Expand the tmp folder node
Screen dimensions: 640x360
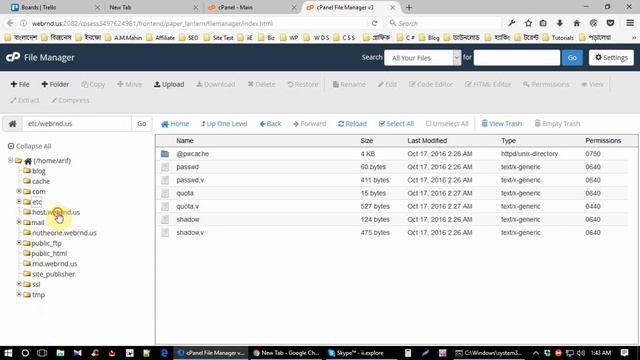click(19, 294)
